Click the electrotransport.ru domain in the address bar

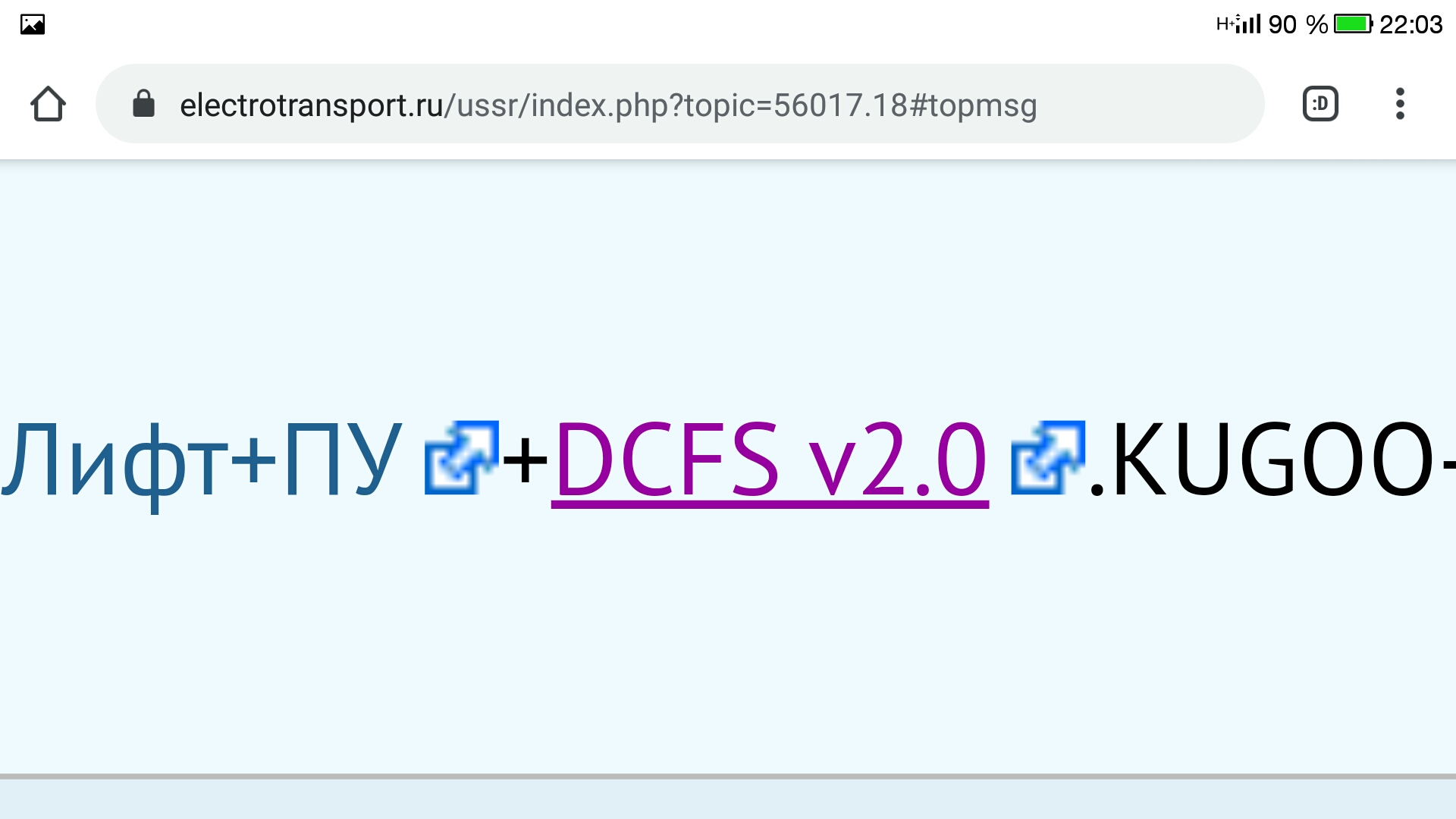(311, 105)
